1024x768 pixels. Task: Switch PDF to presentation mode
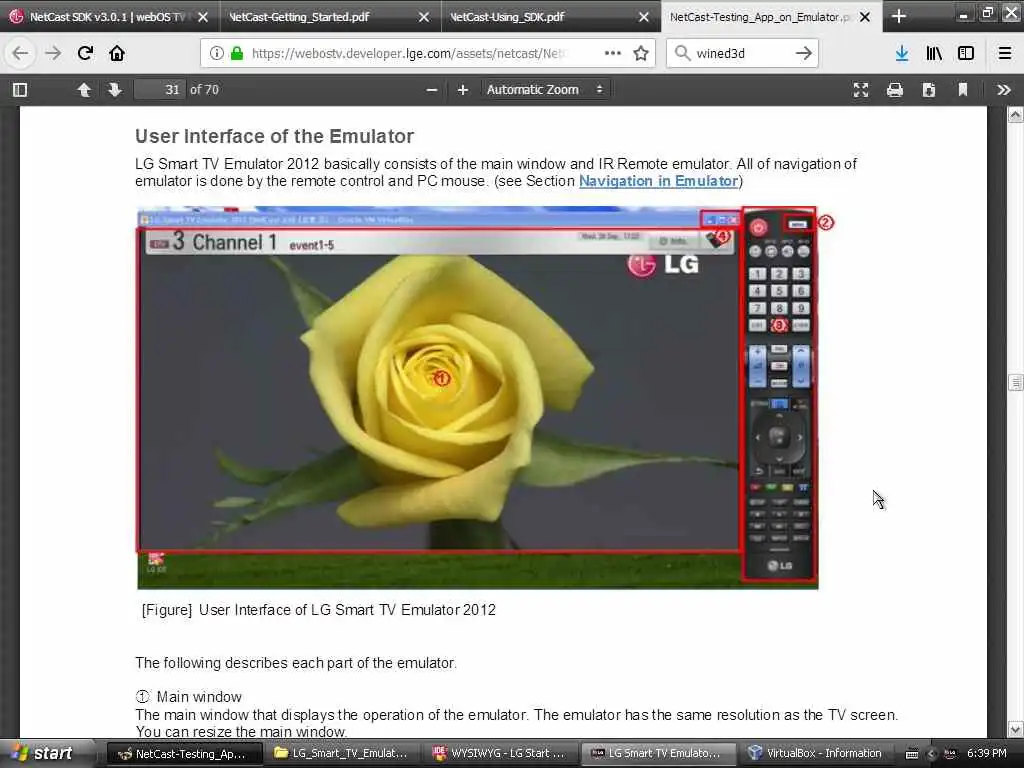click(x=861, y=89)
